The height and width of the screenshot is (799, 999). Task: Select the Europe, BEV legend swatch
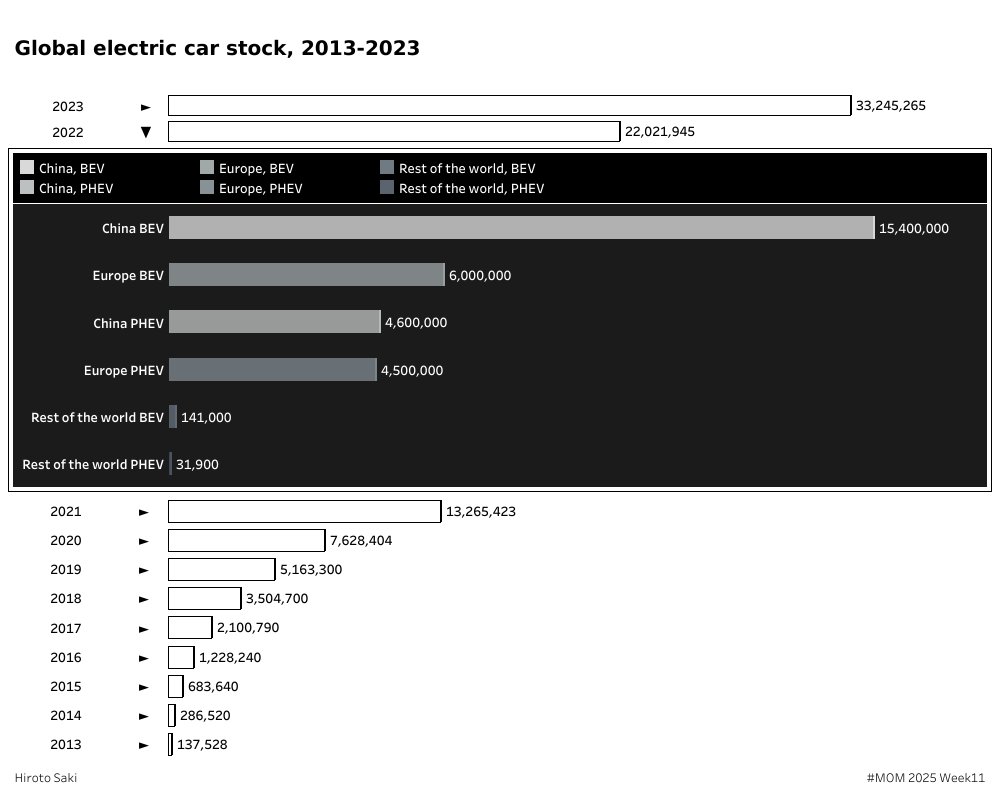pyautogui.click(x=207, y=168)
